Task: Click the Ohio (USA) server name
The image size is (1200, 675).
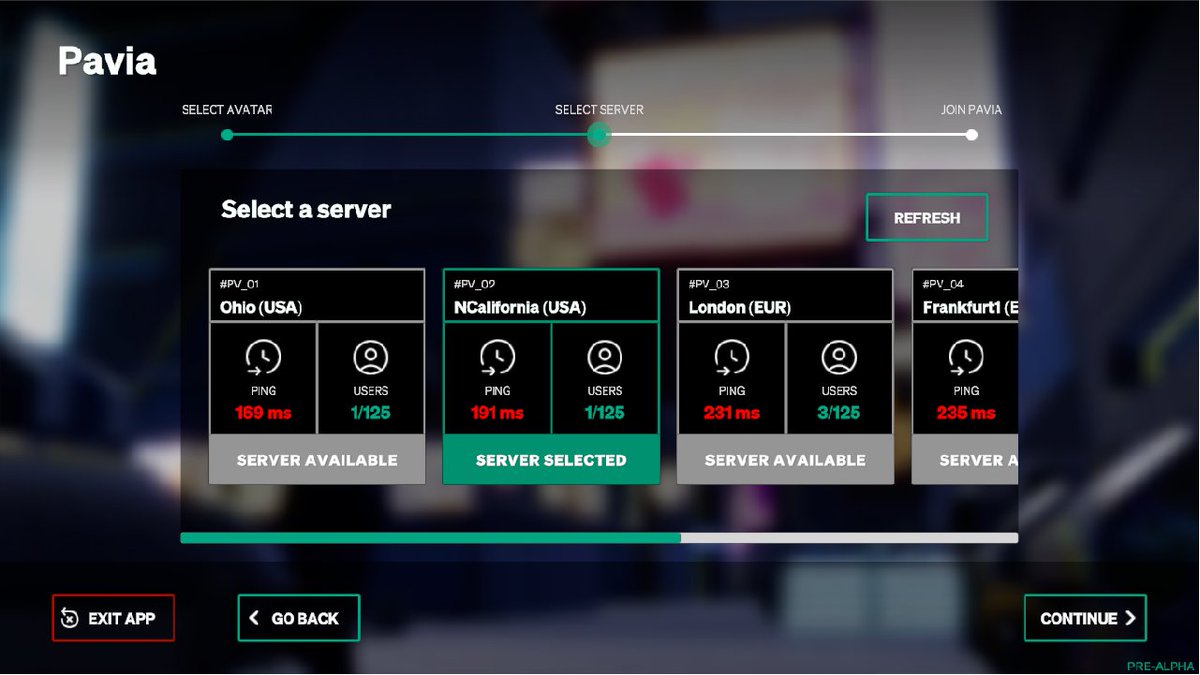Action: (261, 307)
